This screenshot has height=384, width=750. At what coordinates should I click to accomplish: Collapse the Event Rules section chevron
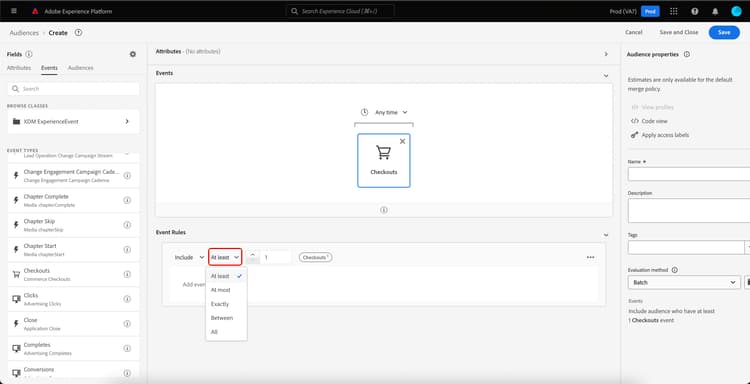(606, 235)
